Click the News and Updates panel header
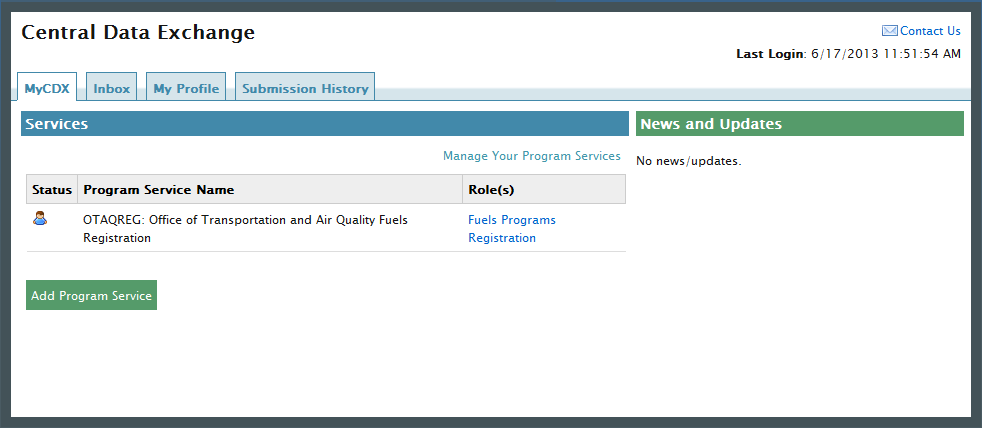Viewport: 982px width, 428px height. coord(799,124)
